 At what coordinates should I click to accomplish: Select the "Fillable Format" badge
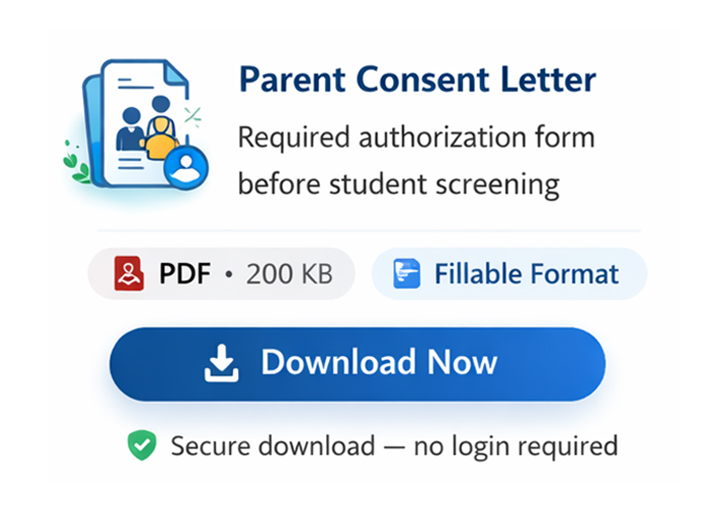click(x=509, y=274)
